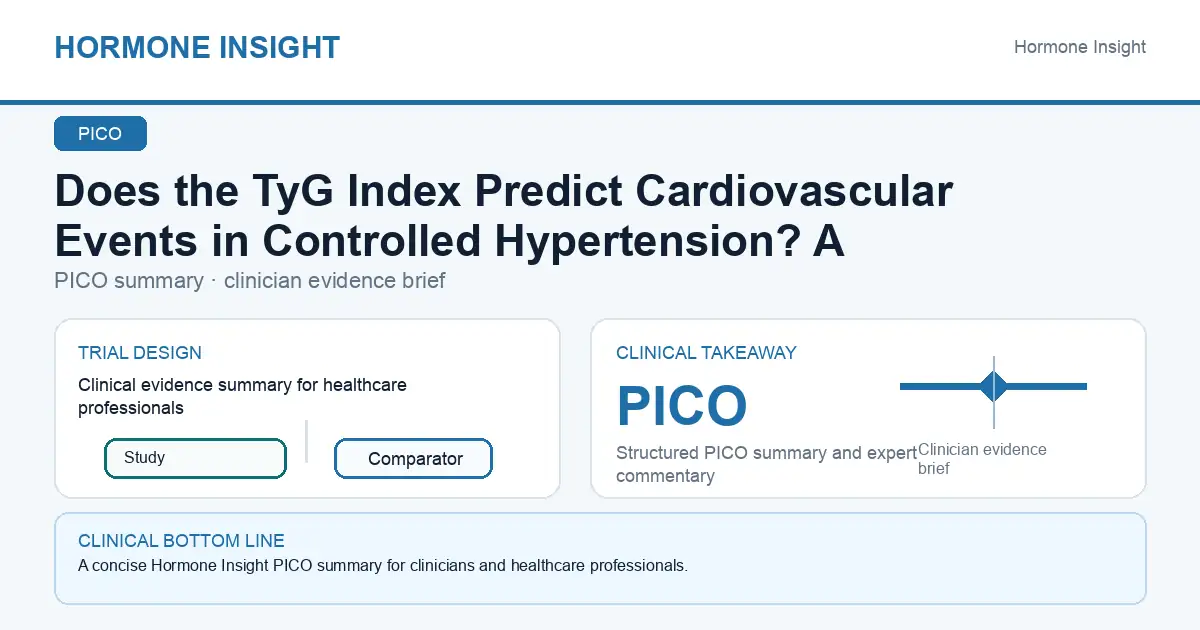1200x630 pixels.
Task: Open the TyG Index article headline
Action: [504, 216]
